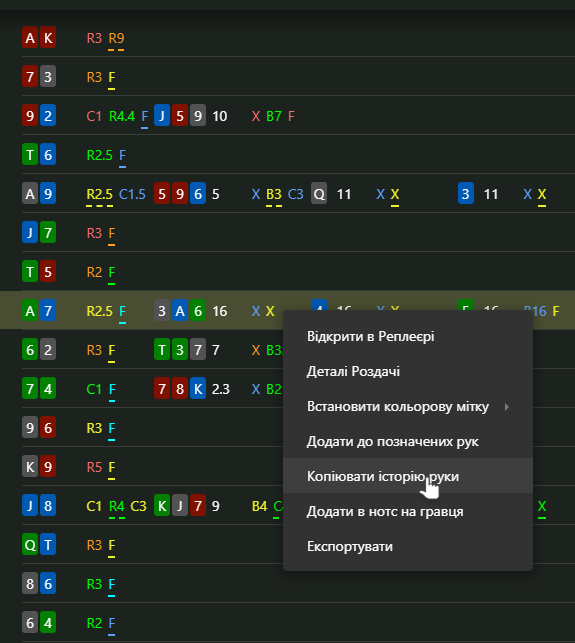
Task: Click the red K card in AK row
Action: [48, 38]
